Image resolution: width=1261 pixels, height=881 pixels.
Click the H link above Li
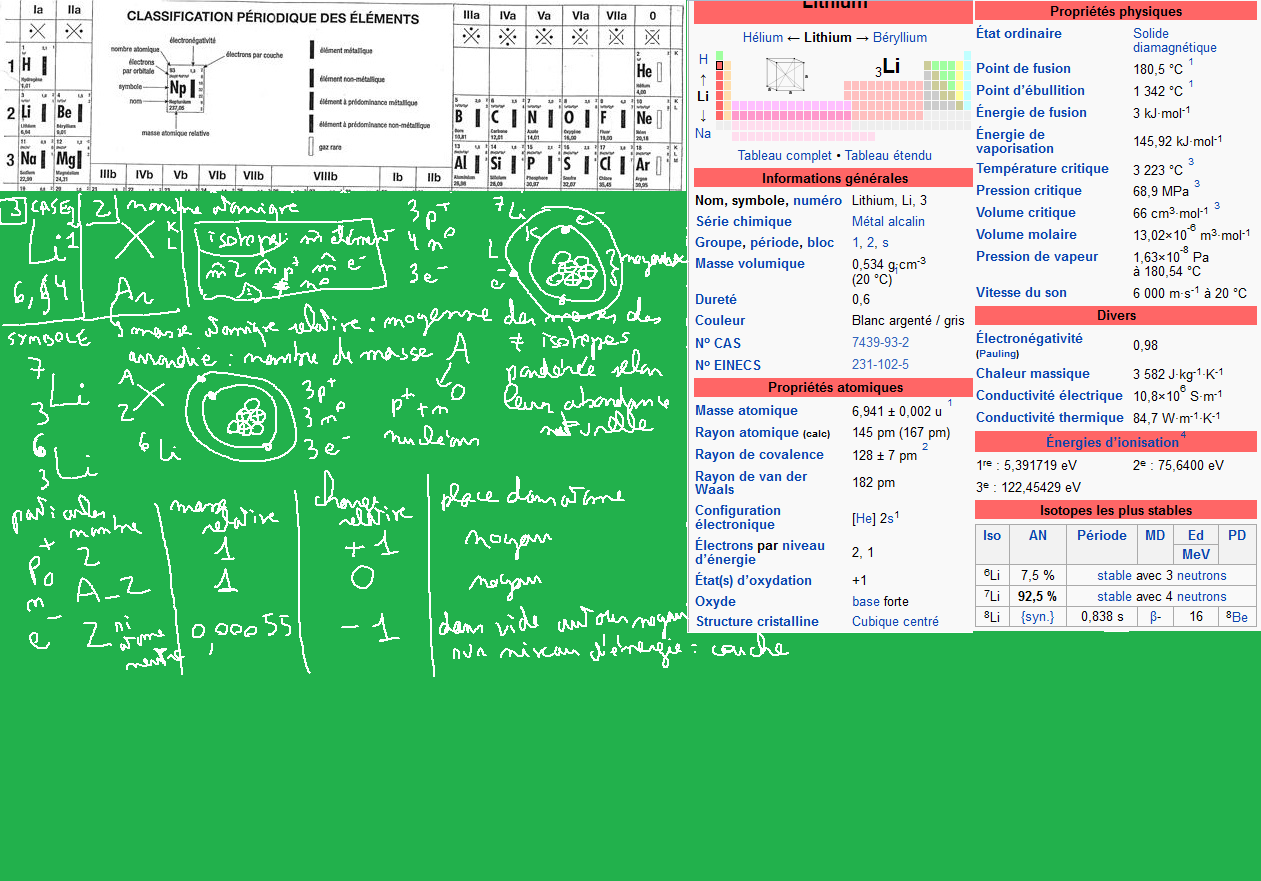[x=703, y=59]
